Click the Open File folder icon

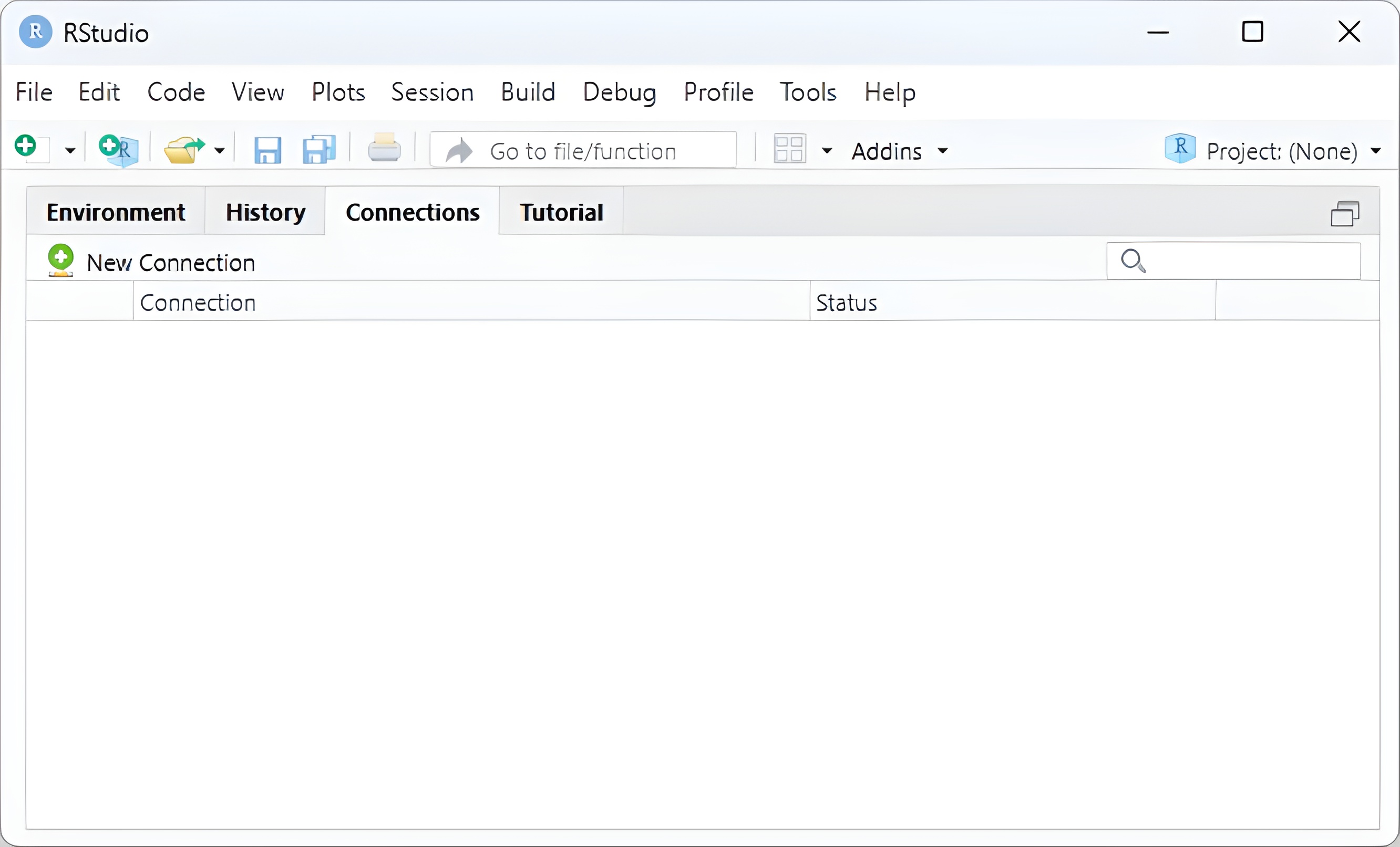183,151
